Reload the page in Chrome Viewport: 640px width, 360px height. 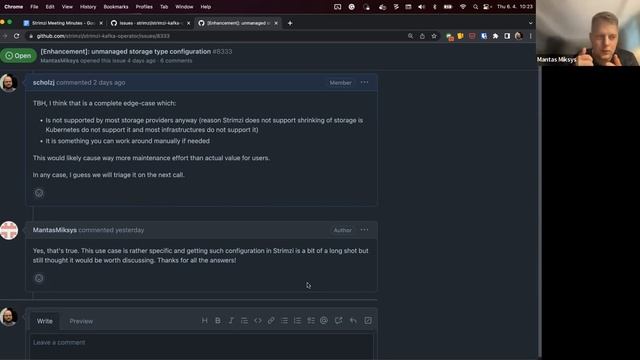pyautogui.click(x=16, y=36)
